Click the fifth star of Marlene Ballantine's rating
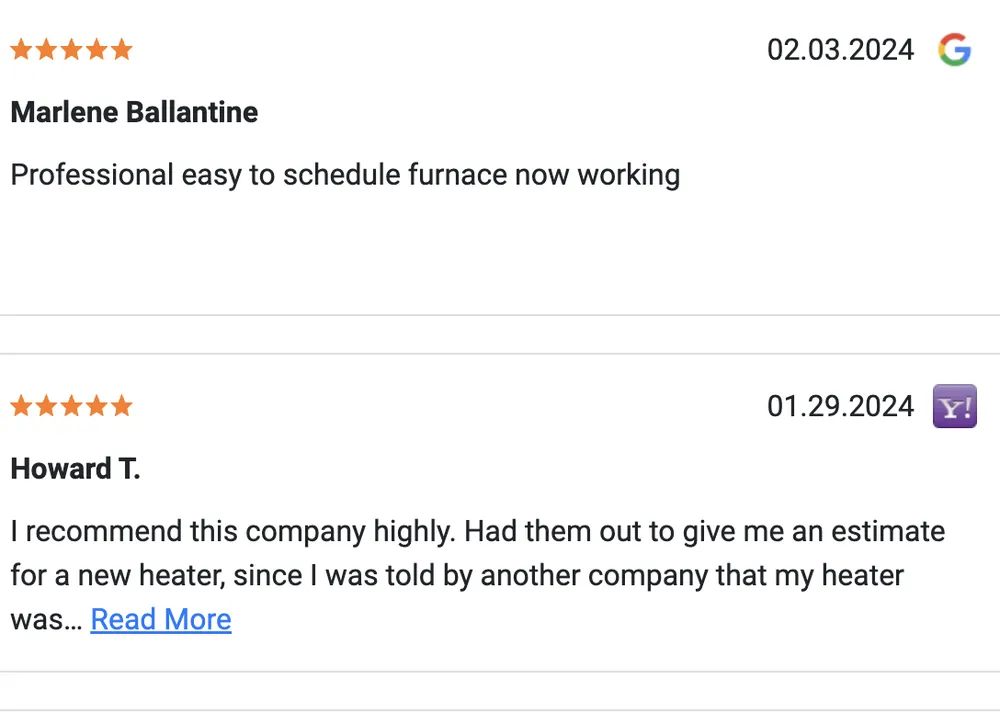 (x=121, y=50)
